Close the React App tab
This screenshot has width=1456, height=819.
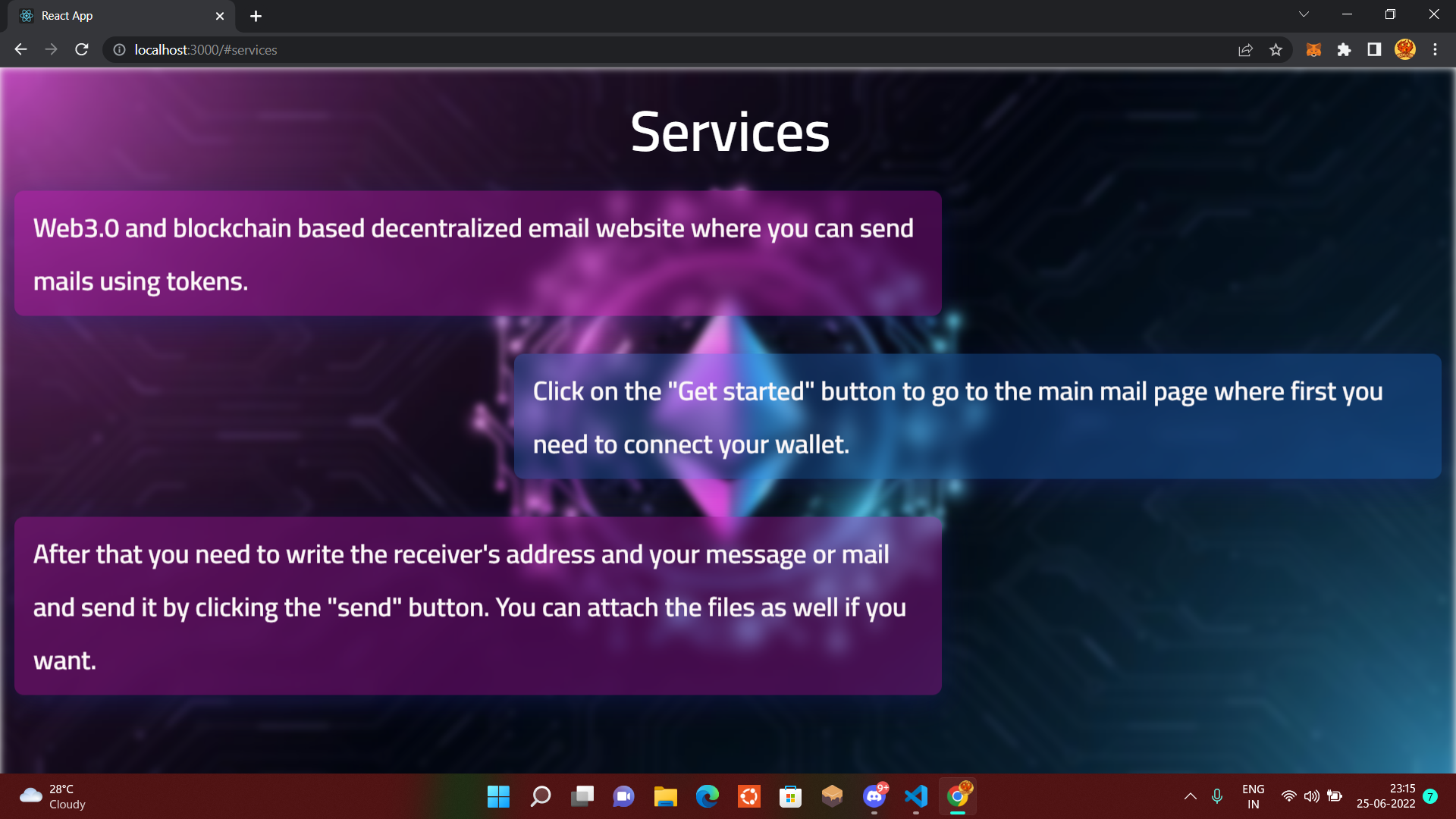click(x=220, y=16)
